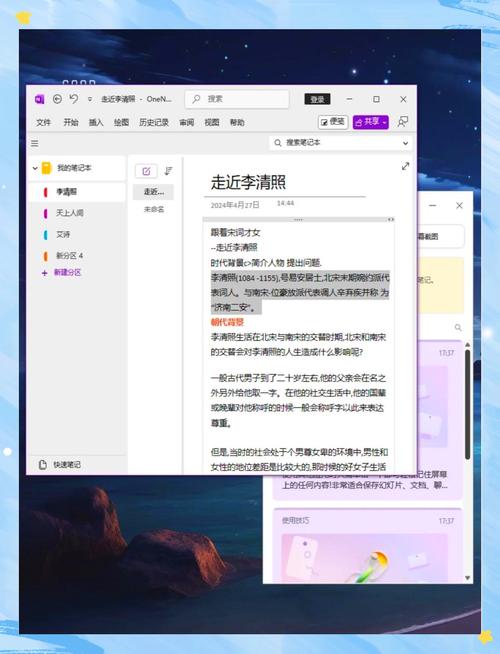Image resolution: width=500 pixels, height=654 pixels.
Task: Close the sticky notes background window
Action: pyautogui.click(x=459, y=205)
